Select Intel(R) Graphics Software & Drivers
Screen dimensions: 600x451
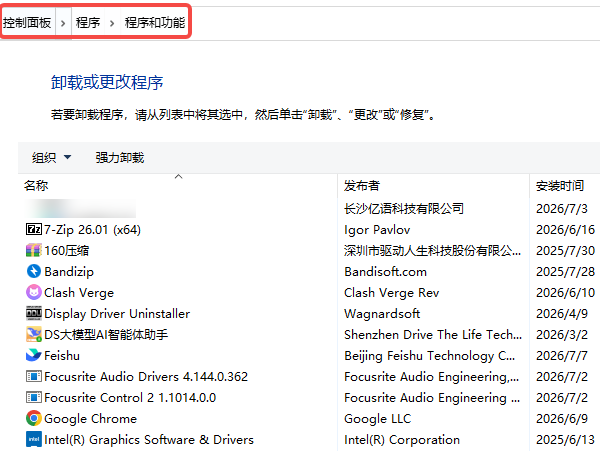pyautogui.click(x=149, y=440)
